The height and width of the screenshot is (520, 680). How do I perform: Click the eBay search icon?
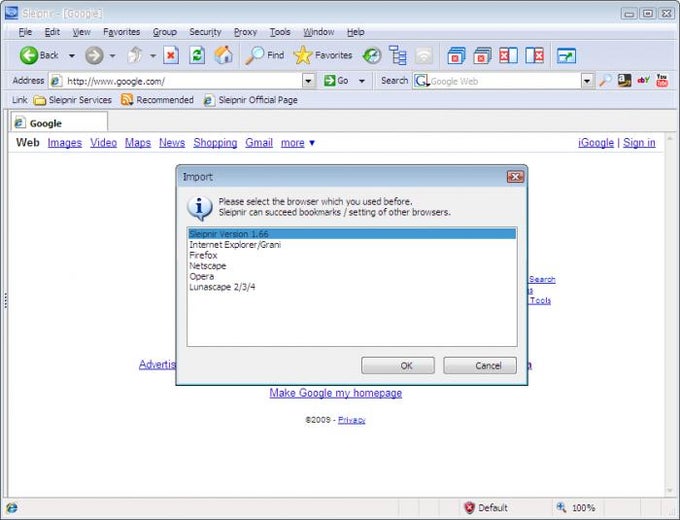point(643,81)
